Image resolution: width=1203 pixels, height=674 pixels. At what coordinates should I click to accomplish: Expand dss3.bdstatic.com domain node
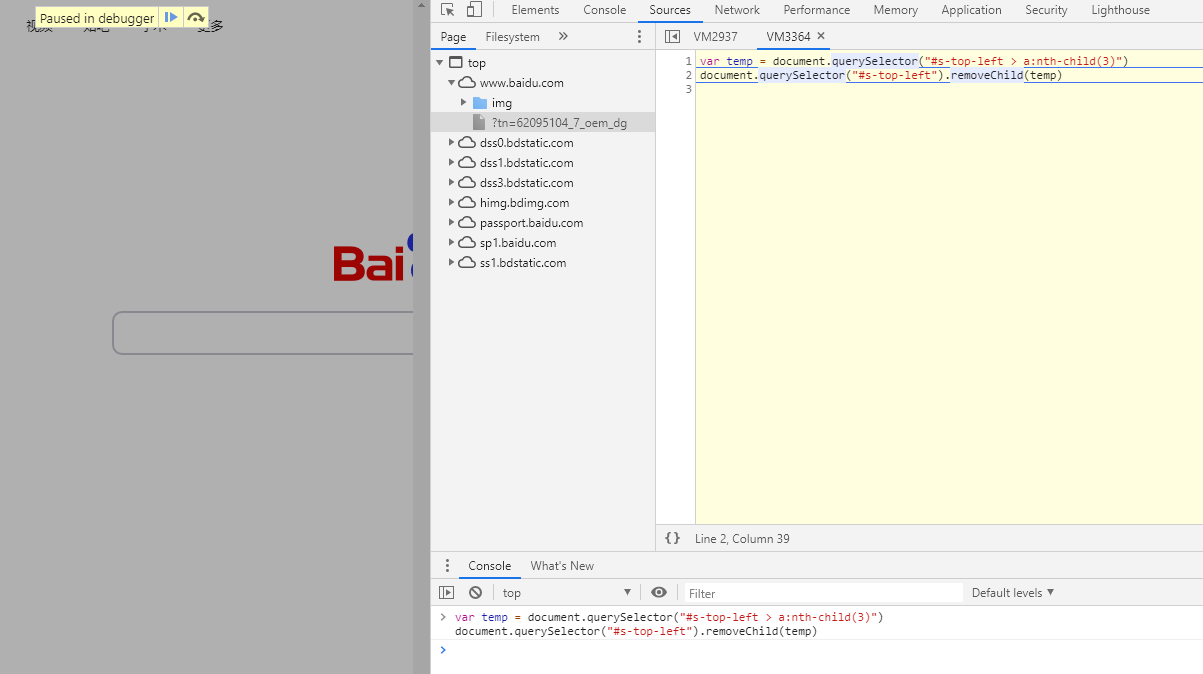451,183
